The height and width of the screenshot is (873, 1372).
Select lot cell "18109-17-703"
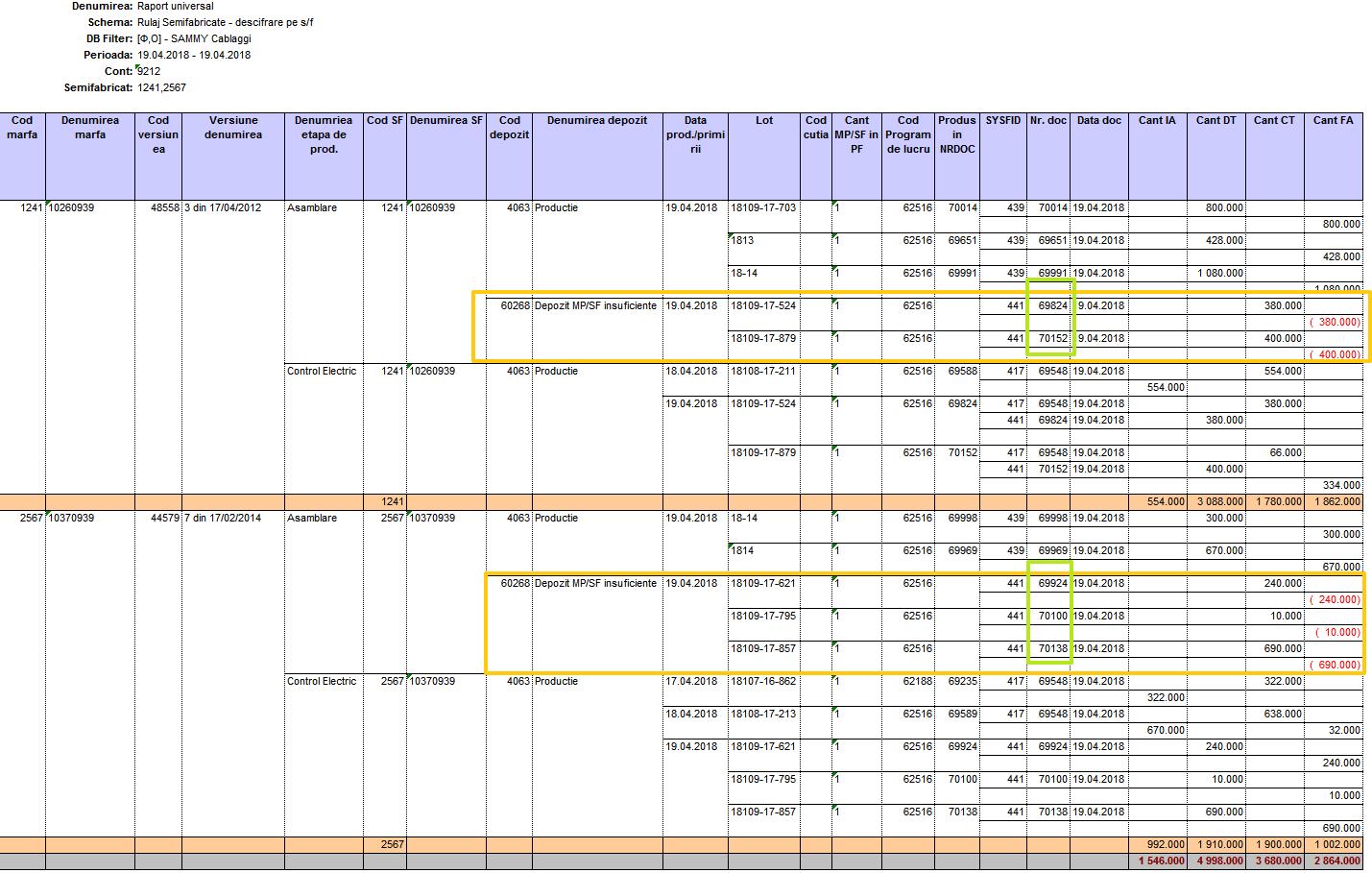click(x=763, y=207)
